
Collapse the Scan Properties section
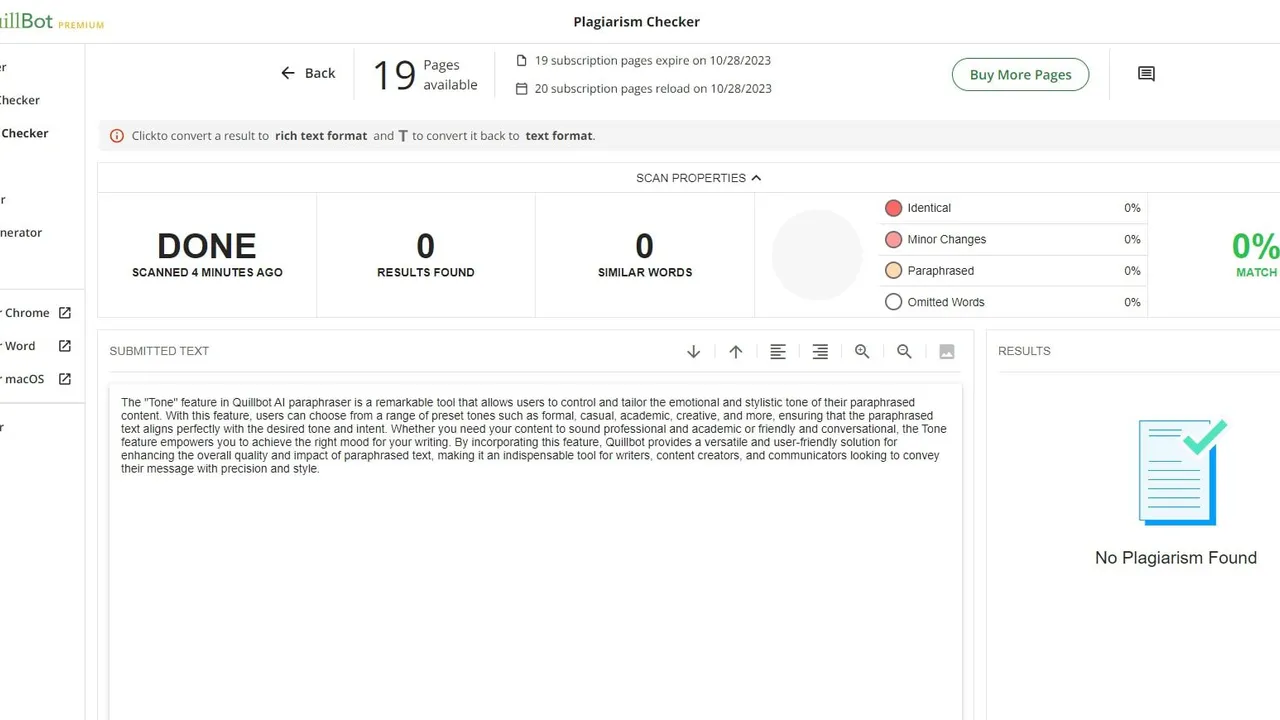[x=699, y=178]
